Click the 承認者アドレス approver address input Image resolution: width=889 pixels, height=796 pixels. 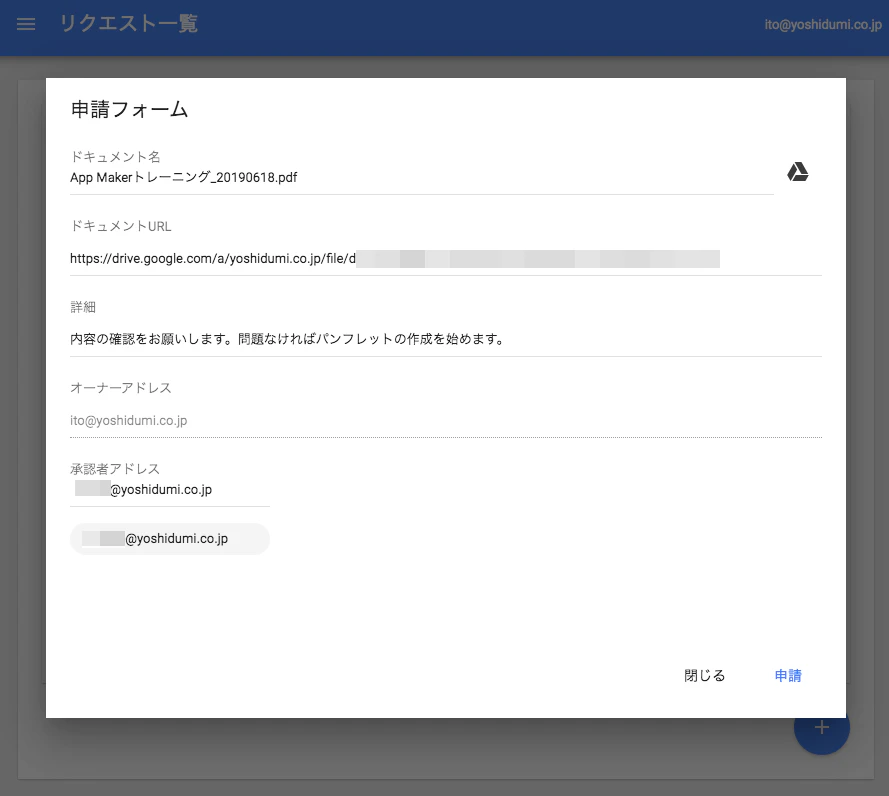pyautogui.click(x=170, y=490)
